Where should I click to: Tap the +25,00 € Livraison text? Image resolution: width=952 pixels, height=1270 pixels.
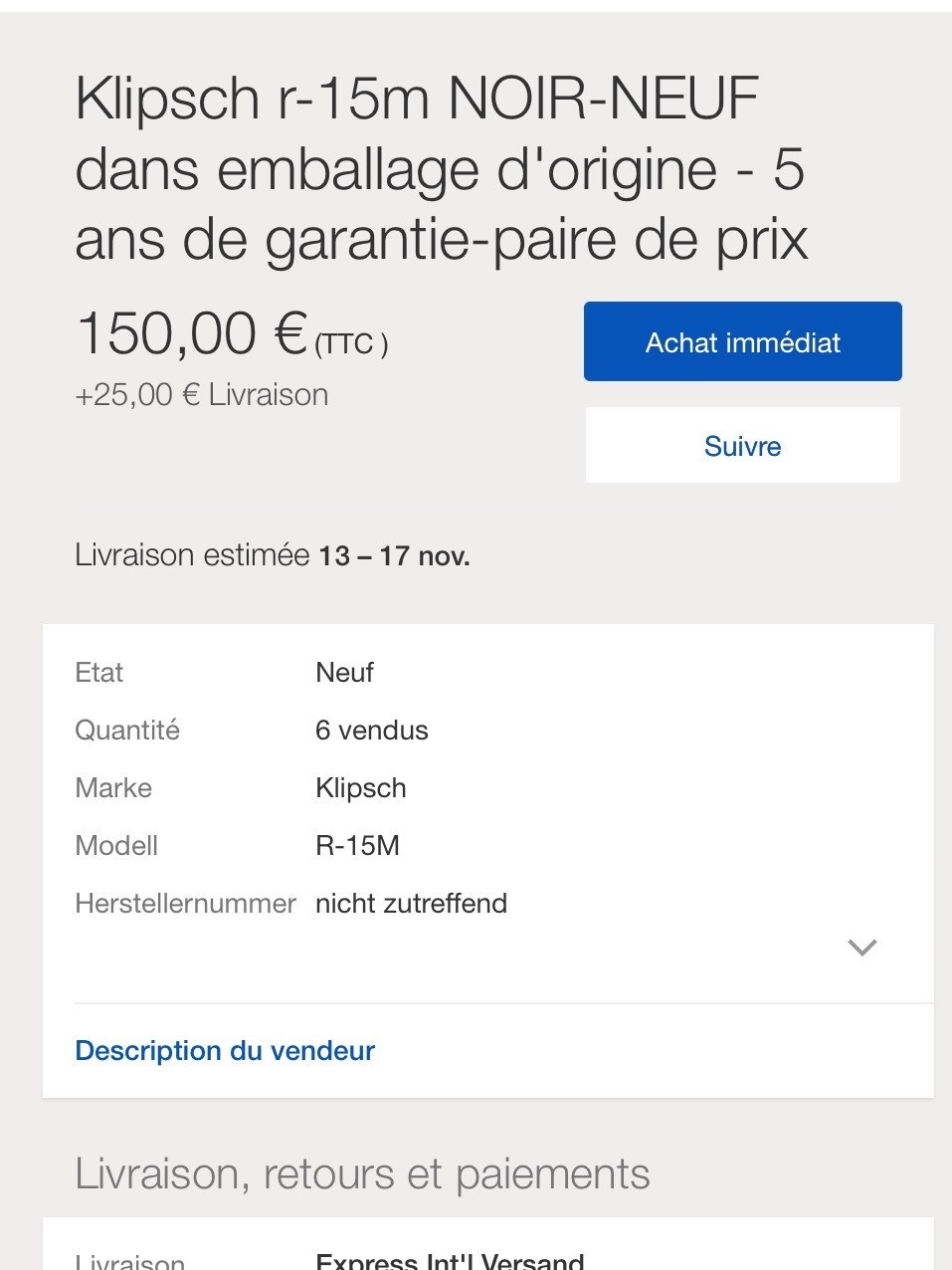[202, 395]
